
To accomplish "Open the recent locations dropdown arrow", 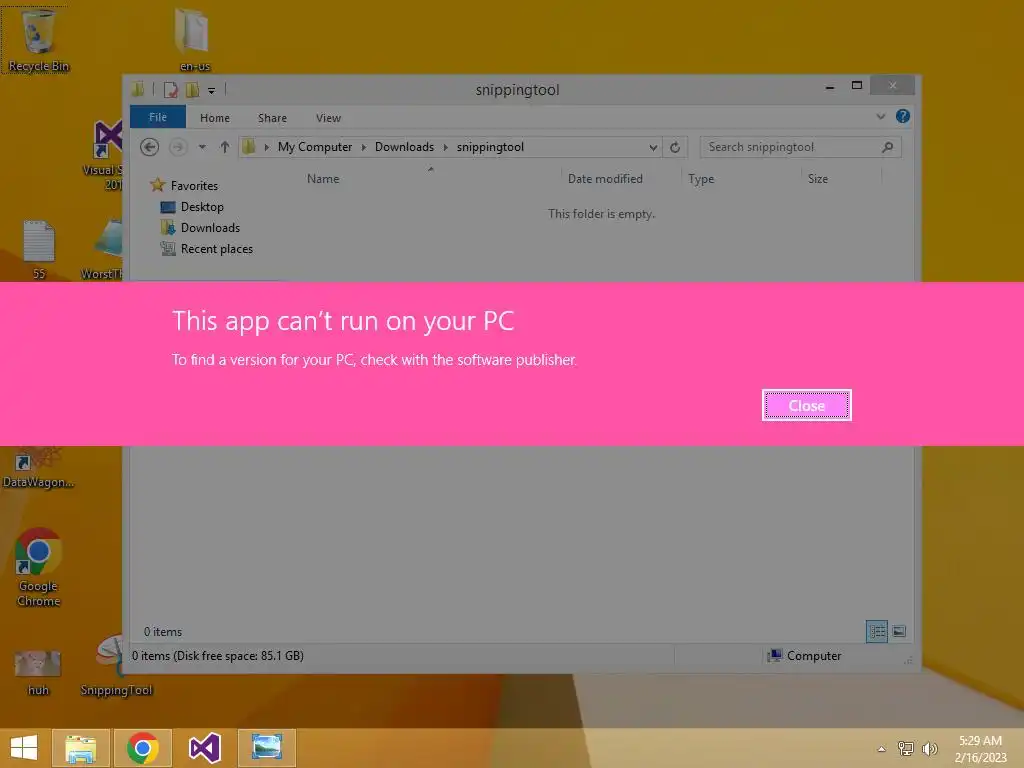I will pyautogui.click(x=202, y=147).
